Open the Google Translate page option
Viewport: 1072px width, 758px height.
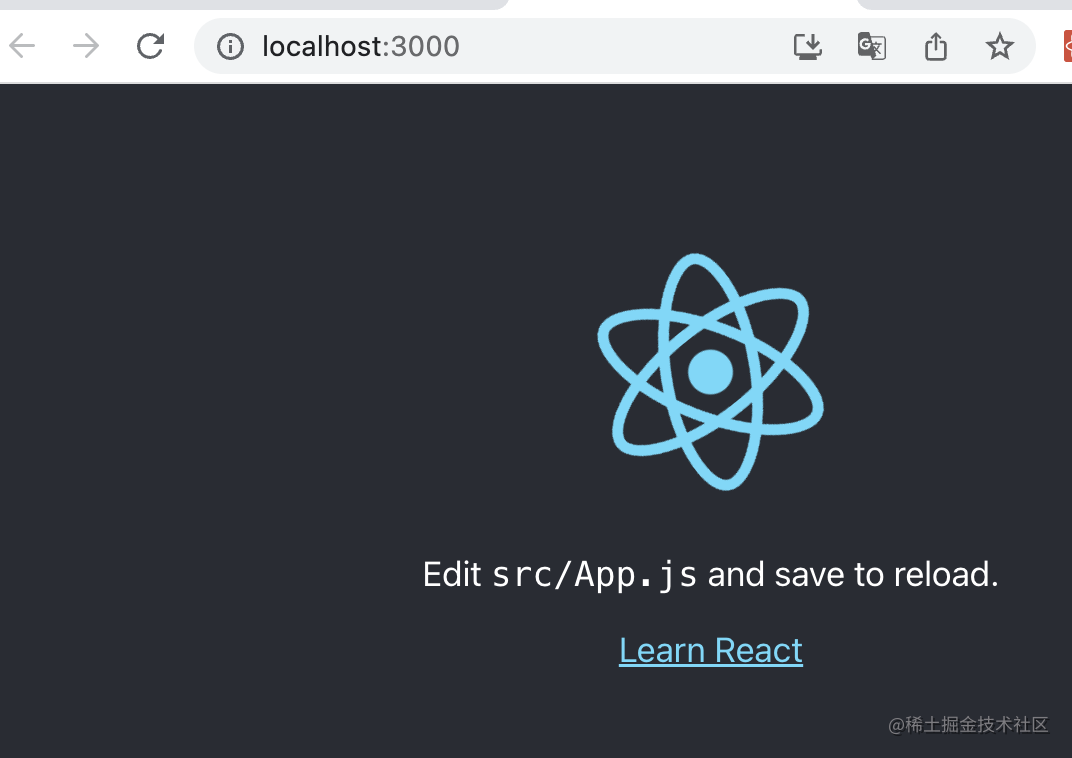pos(872,46)
